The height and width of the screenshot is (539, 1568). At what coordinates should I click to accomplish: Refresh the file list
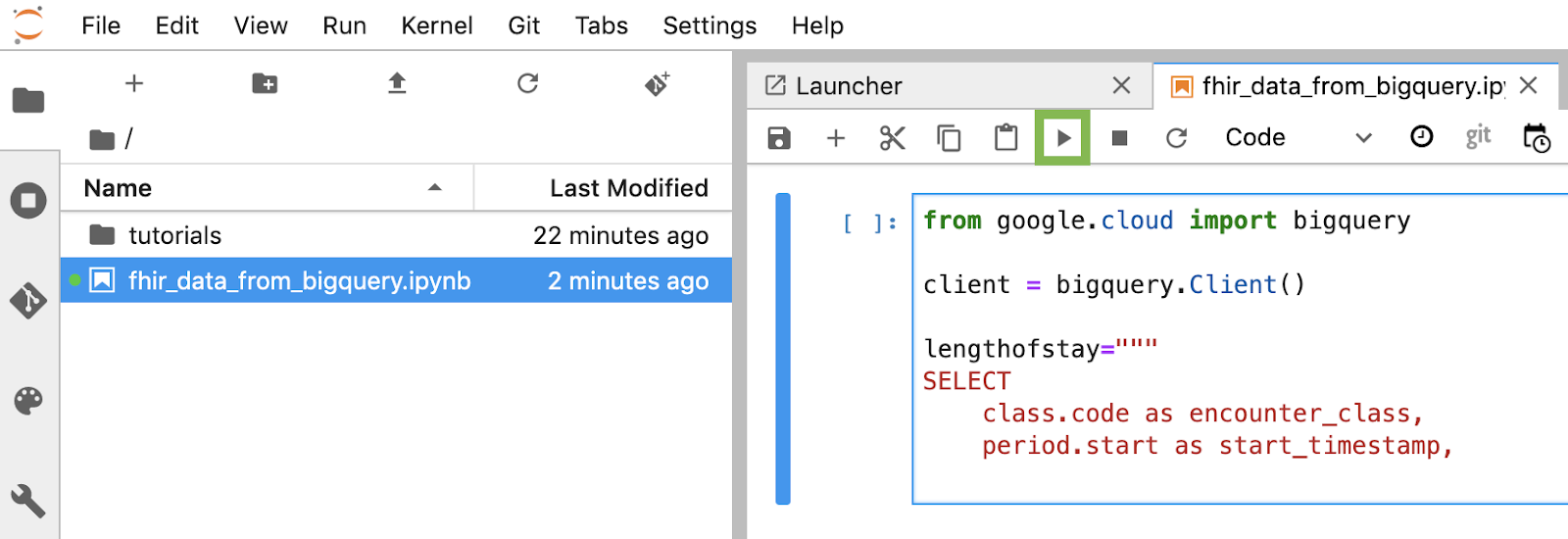point(528,84)
